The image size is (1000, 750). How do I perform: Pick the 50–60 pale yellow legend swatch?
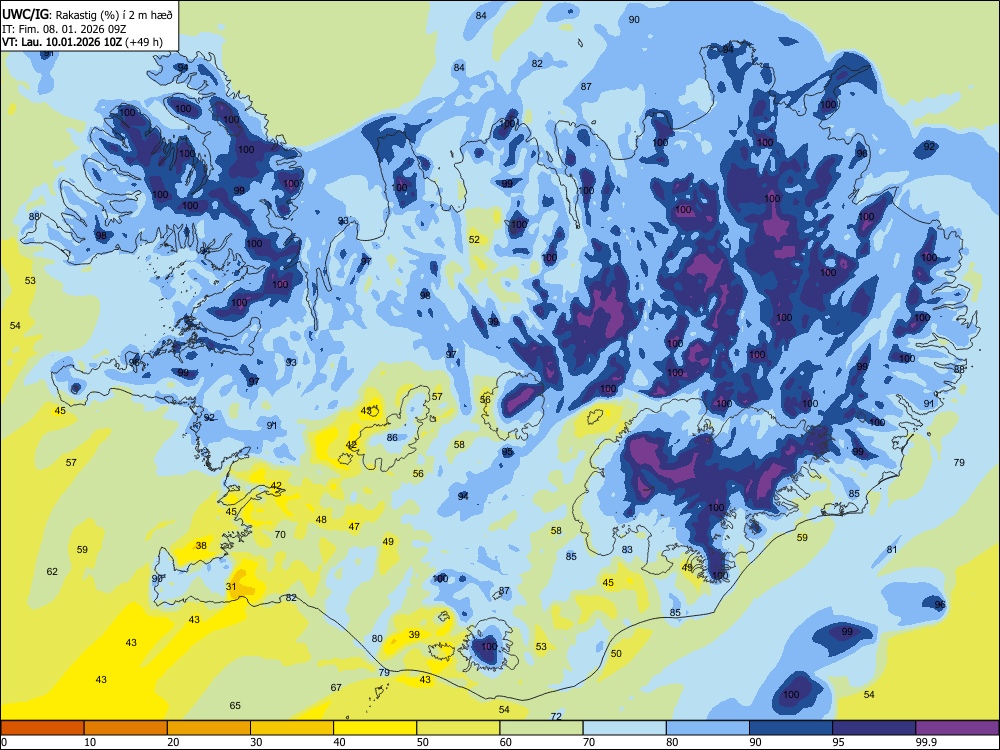tap(458, 728)
